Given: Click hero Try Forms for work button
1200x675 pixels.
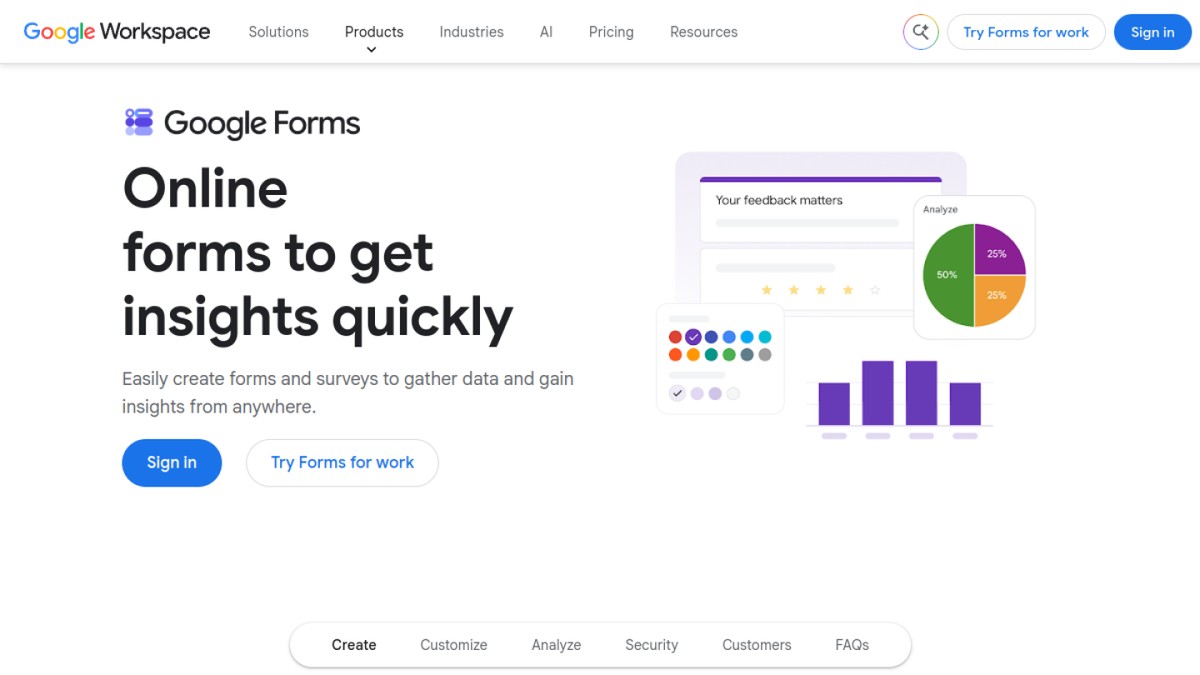Looking at the screenshot, I should (x=342, y=463).
